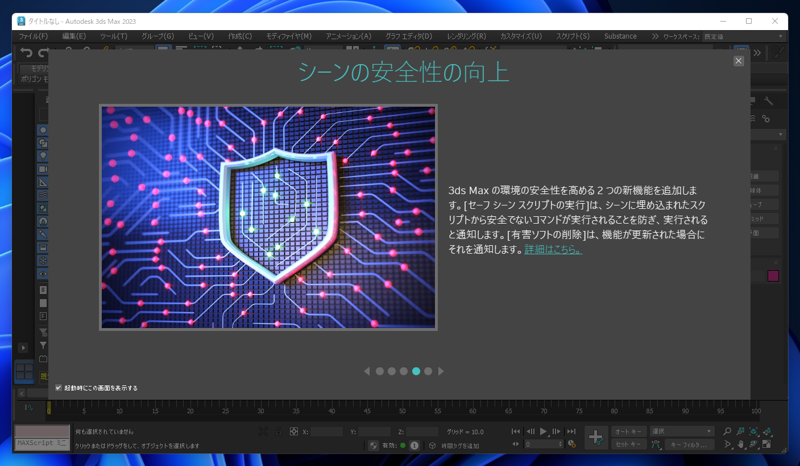Go to start frame button
The width and height of the screenshot is (800, 466).
click(x=516, y=432)
